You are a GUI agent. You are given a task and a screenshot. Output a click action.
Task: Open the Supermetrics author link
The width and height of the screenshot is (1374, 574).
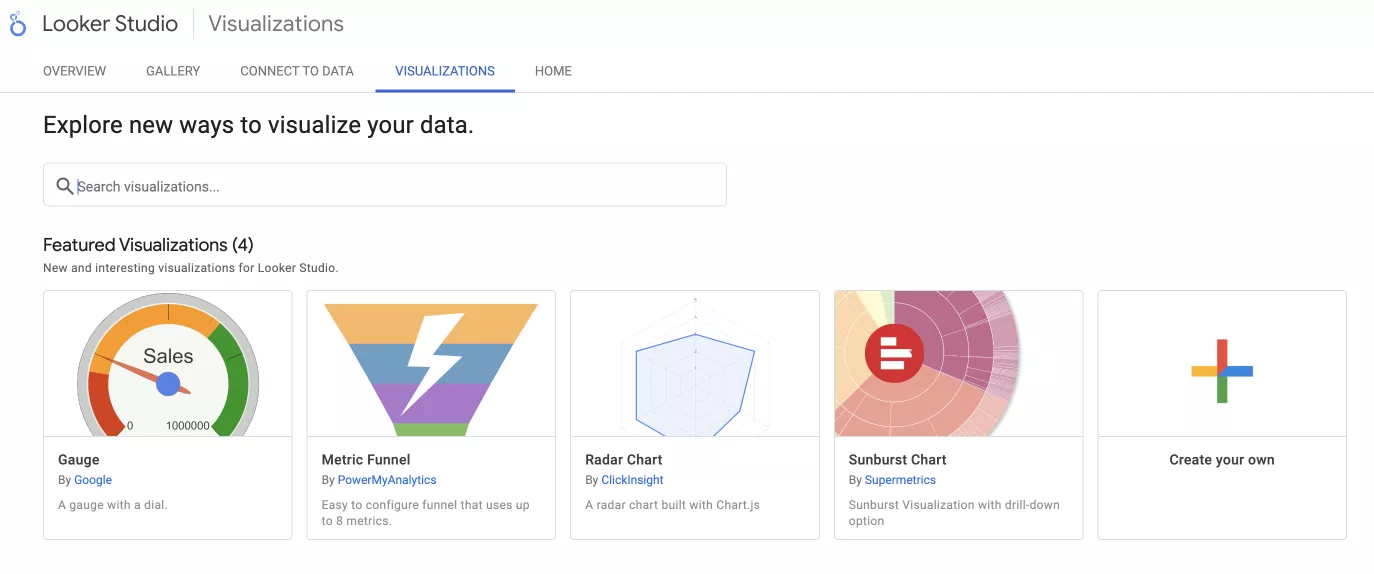pos(900,480)
